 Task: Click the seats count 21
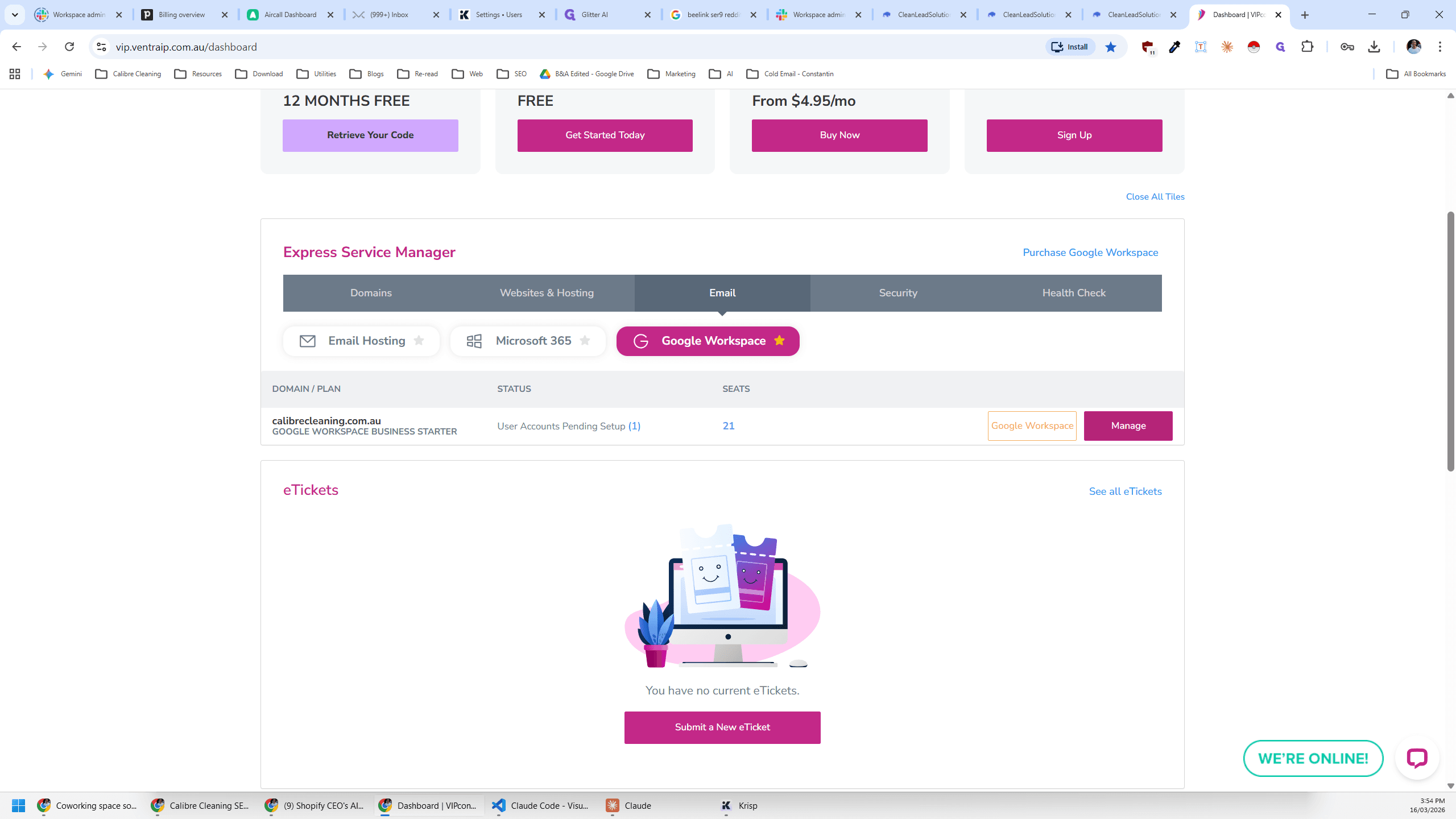tap(728, 426)
